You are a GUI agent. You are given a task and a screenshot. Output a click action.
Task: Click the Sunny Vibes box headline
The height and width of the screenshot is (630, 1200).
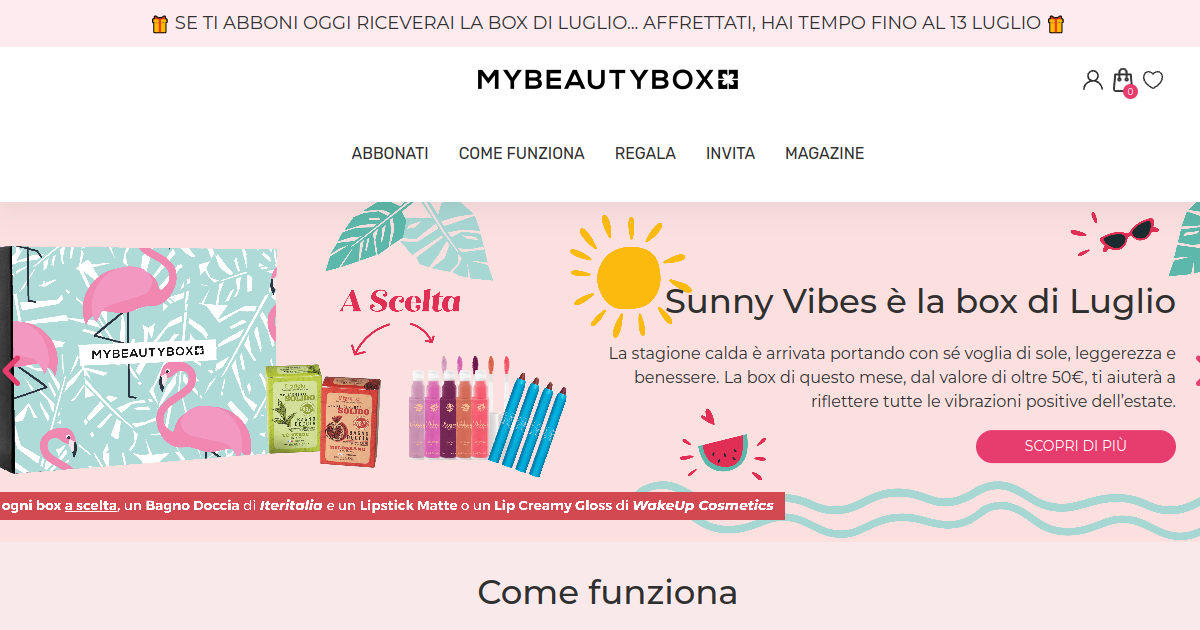pyautogui.click(x=920, y=301)
